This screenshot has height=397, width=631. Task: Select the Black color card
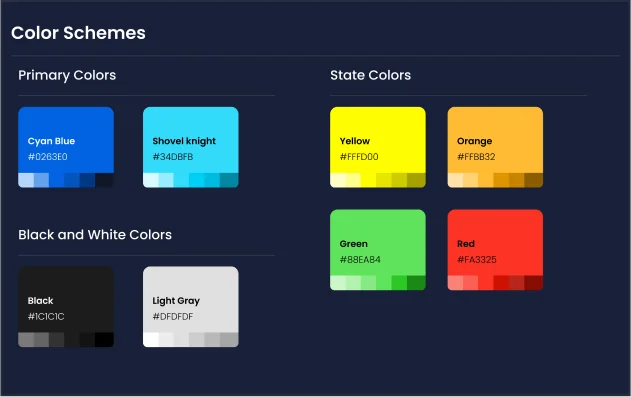pos(66,307)
